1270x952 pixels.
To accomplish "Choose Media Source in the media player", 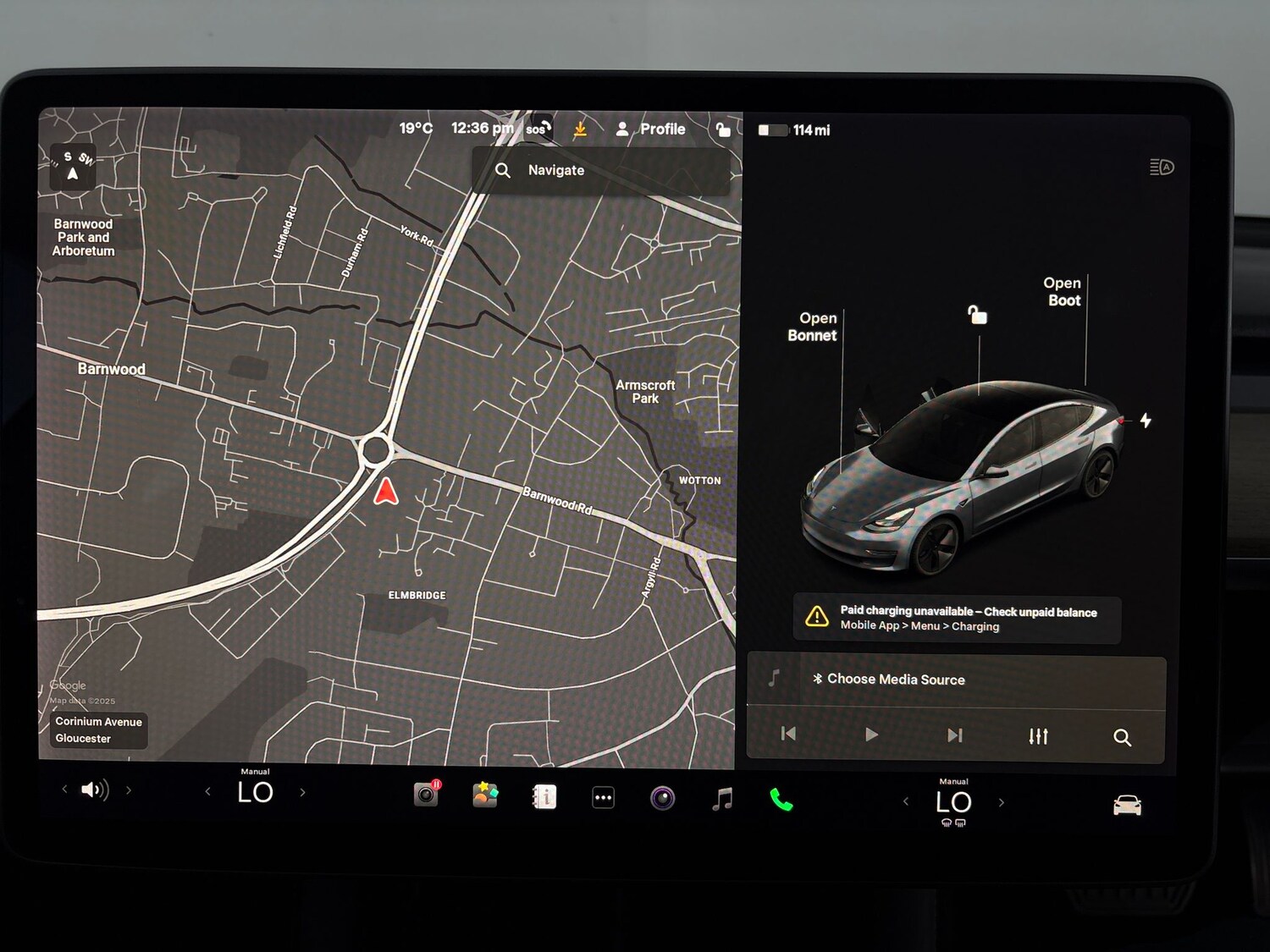I will (x=896, y=680).
